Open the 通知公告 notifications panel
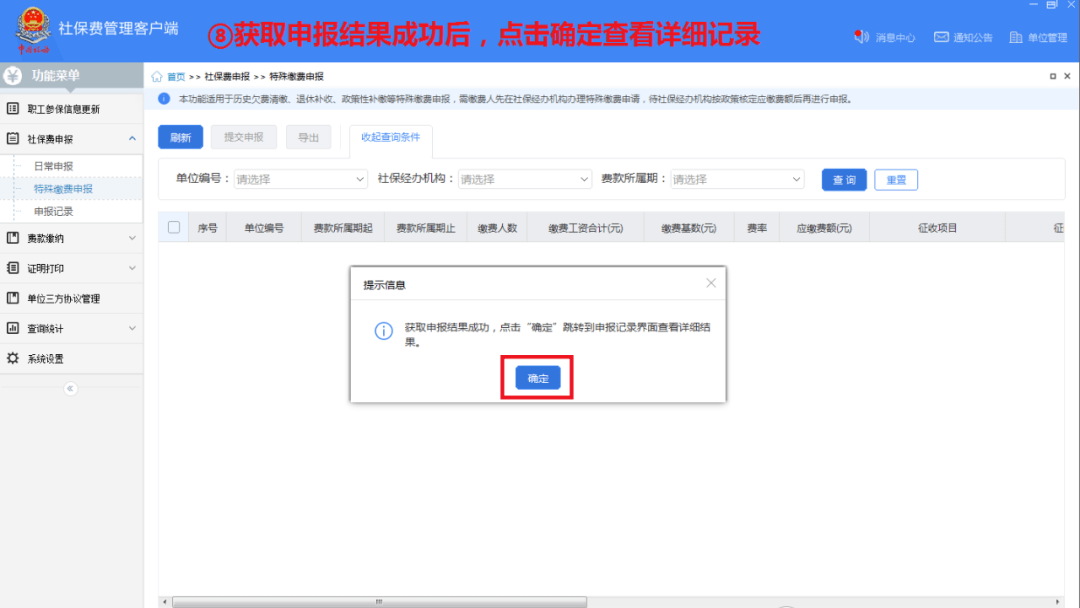 [964, 37]
